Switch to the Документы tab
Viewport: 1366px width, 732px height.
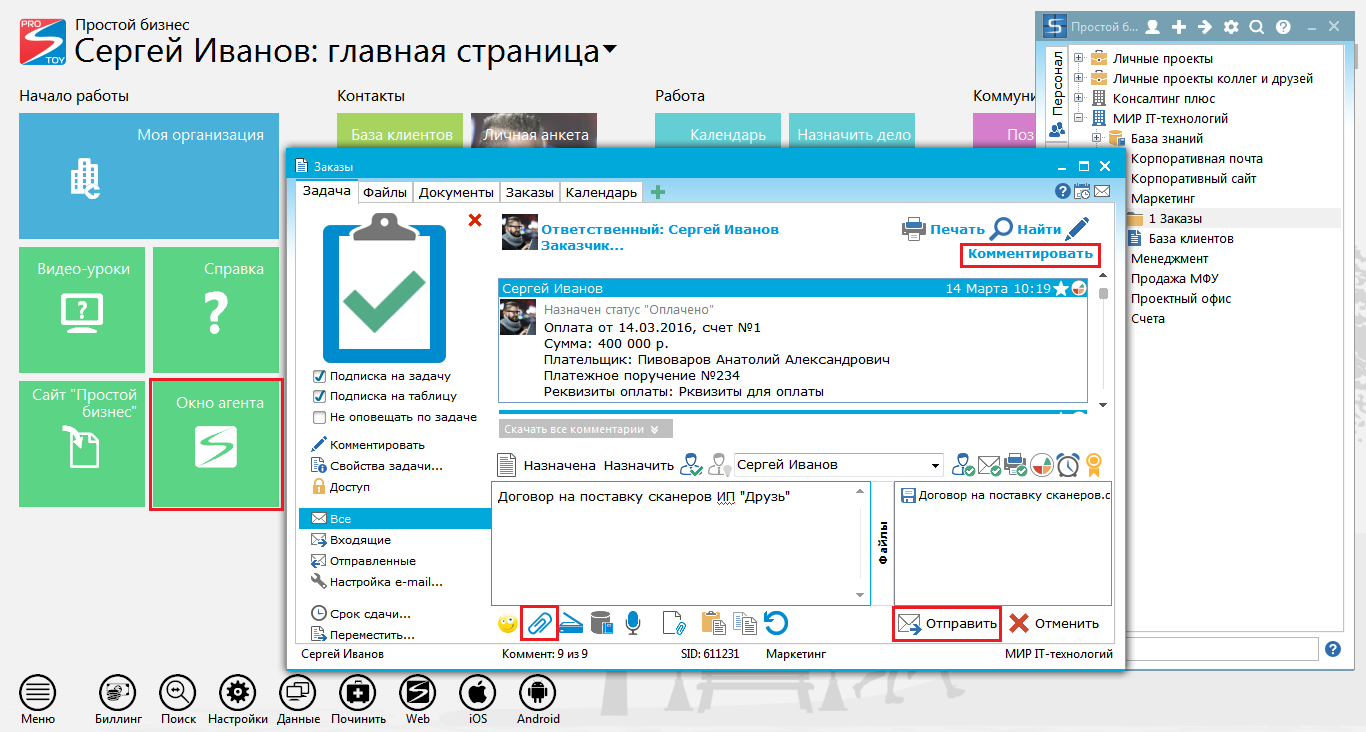[x=456, y=192]
